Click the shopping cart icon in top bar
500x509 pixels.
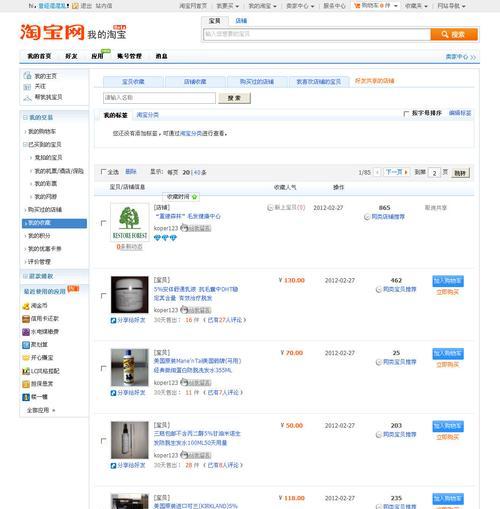point(357,6)
